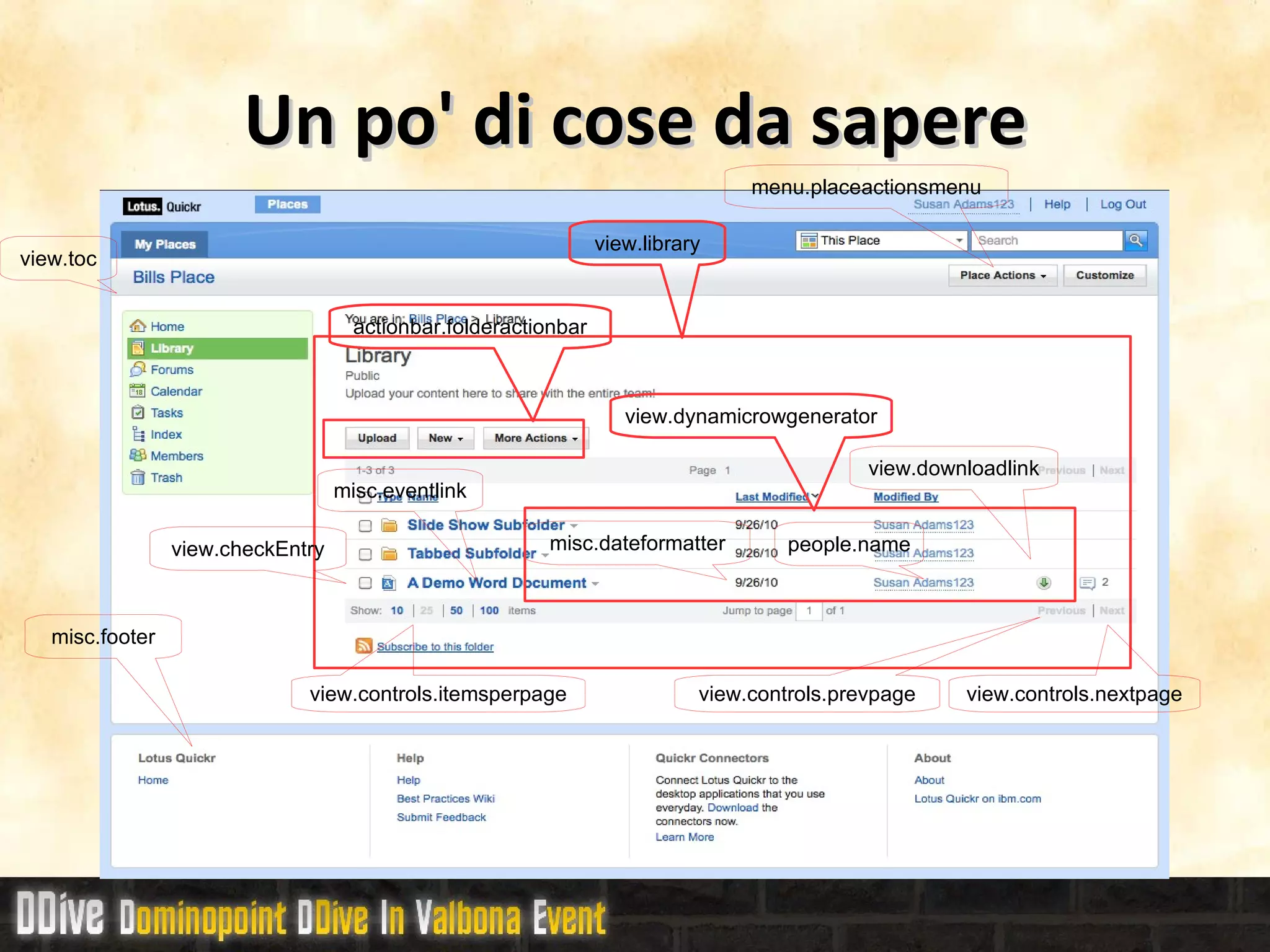The width and height of the screenshot is (1270, 952).
Task: Open the Place Actions dropdown
Action: [x=1002, y=275]
